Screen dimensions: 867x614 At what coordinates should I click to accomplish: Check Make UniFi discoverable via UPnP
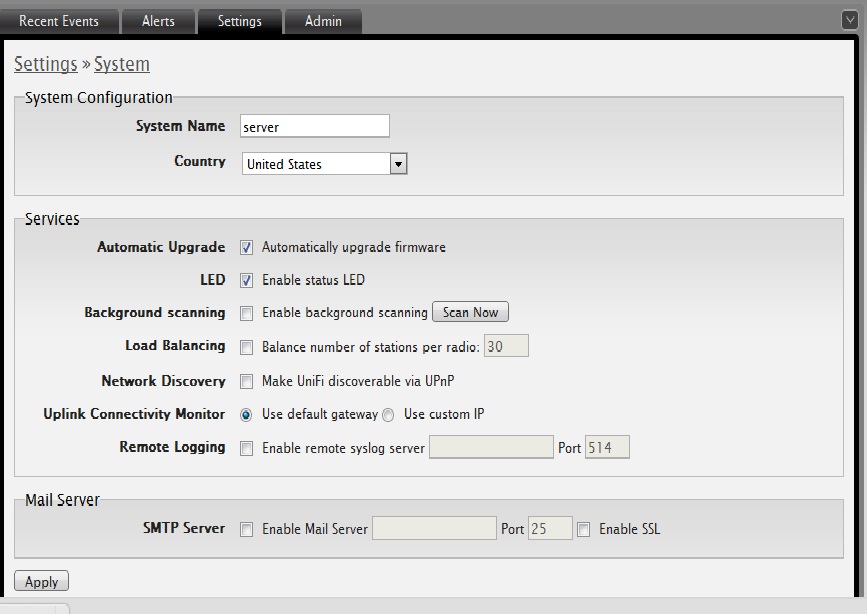tap(247, 382)
